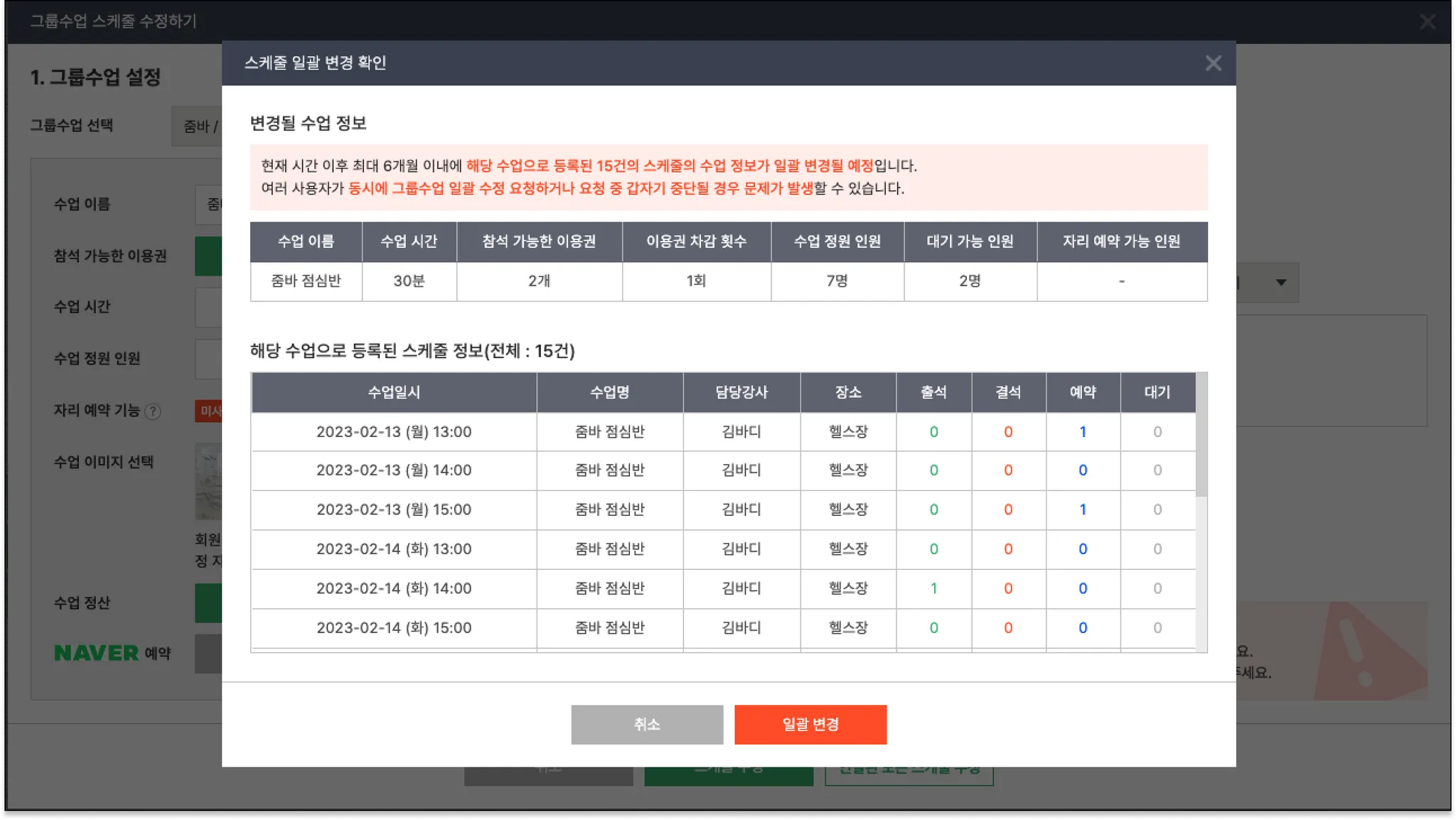Click green 출석 count 1 on 02-14 14:00
Screen dimensions: 1456x820
point(933,588)
